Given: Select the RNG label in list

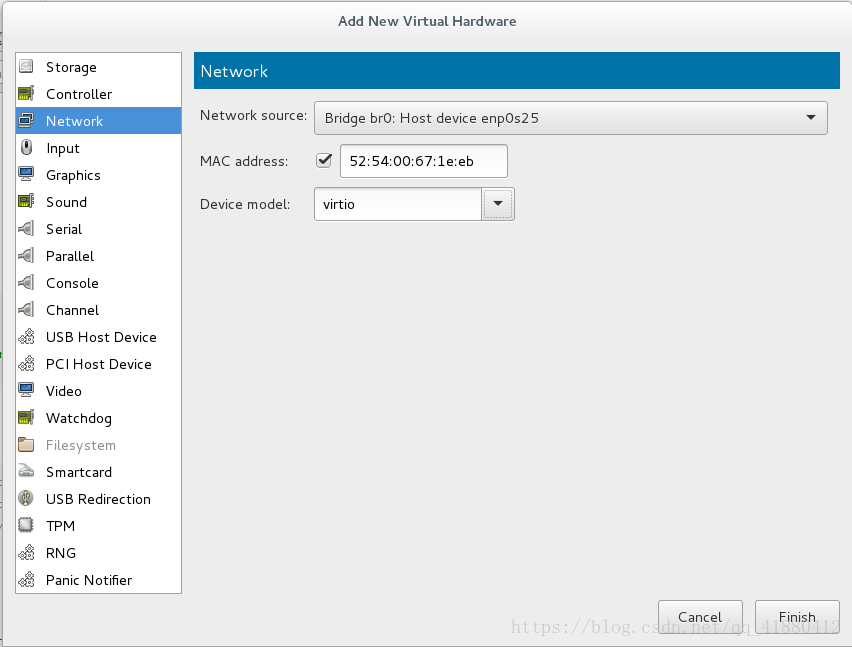Looking at the screenshot, I should coord(60,553).
